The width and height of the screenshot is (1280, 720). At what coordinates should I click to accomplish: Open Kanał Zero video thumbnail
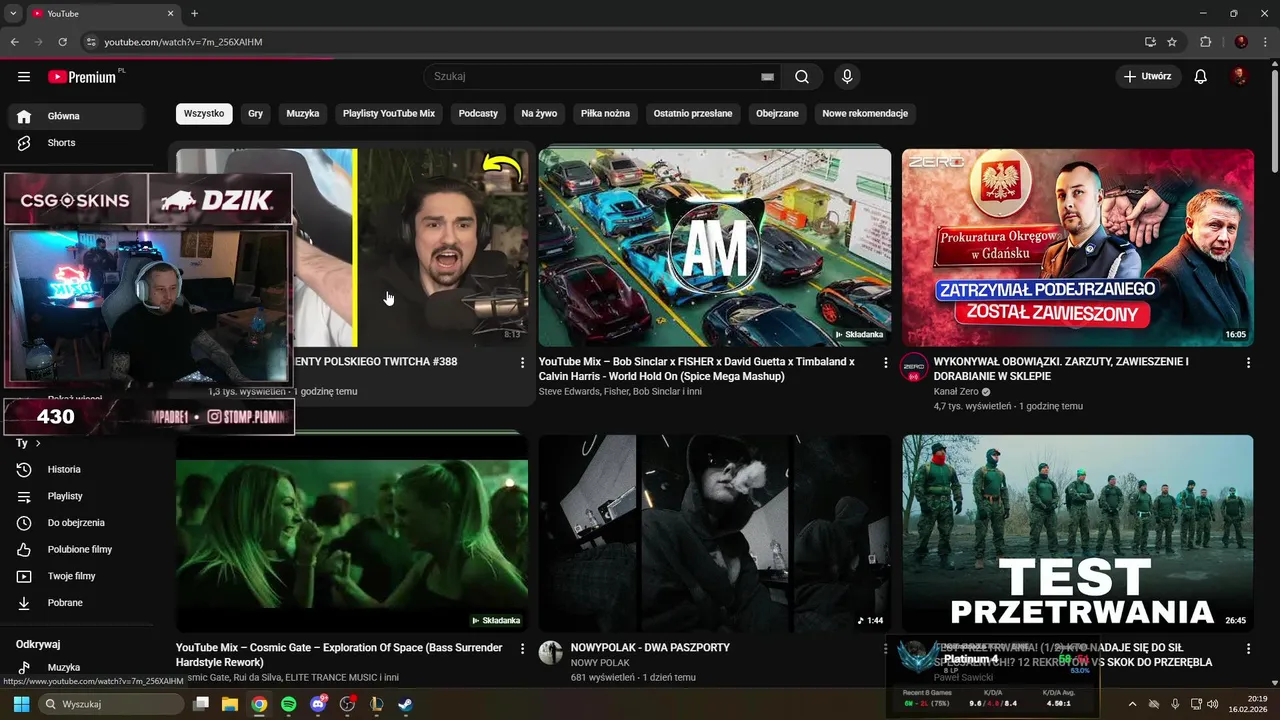1077,248
